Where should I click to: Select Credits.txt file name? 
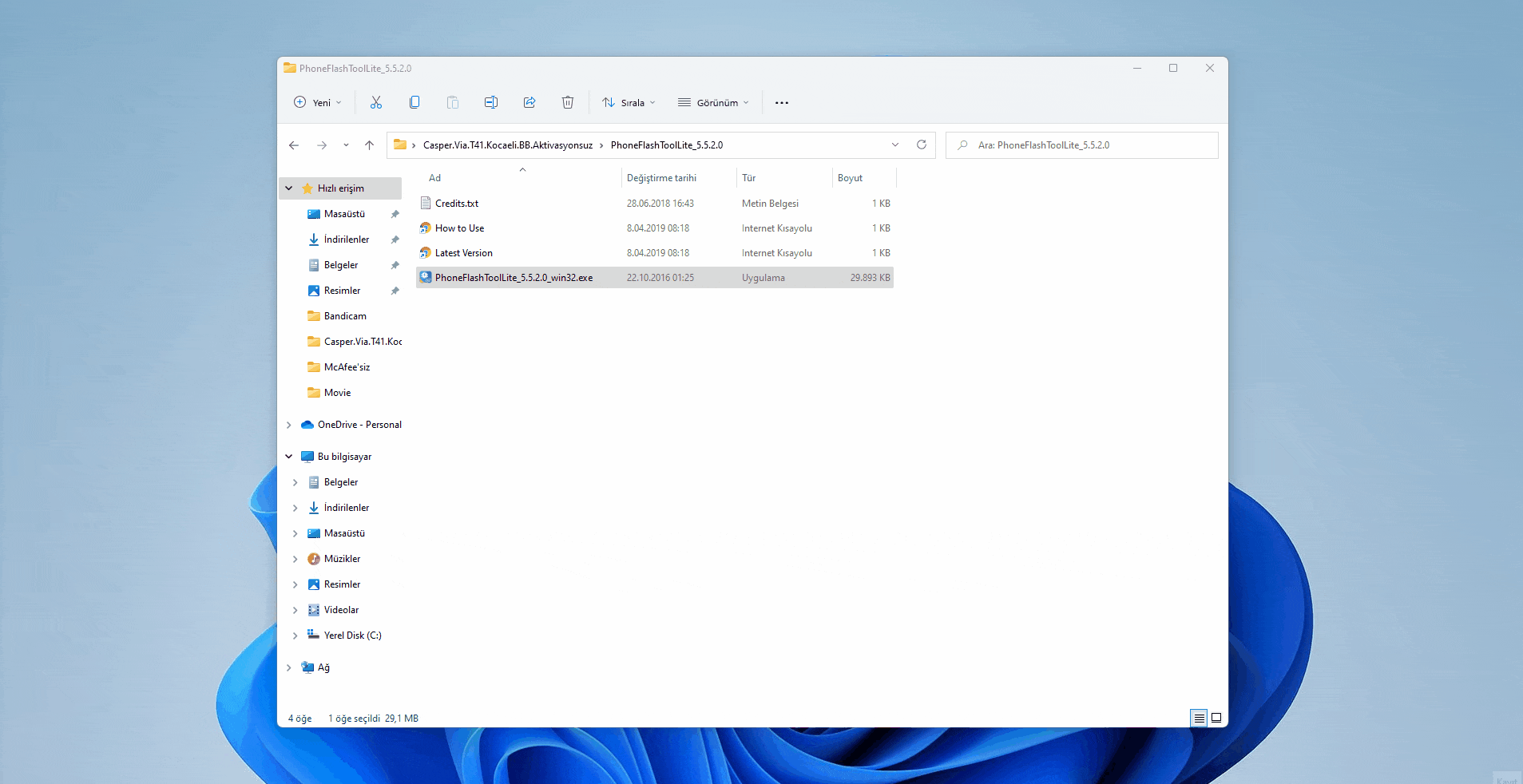click(x=457, y=204)
